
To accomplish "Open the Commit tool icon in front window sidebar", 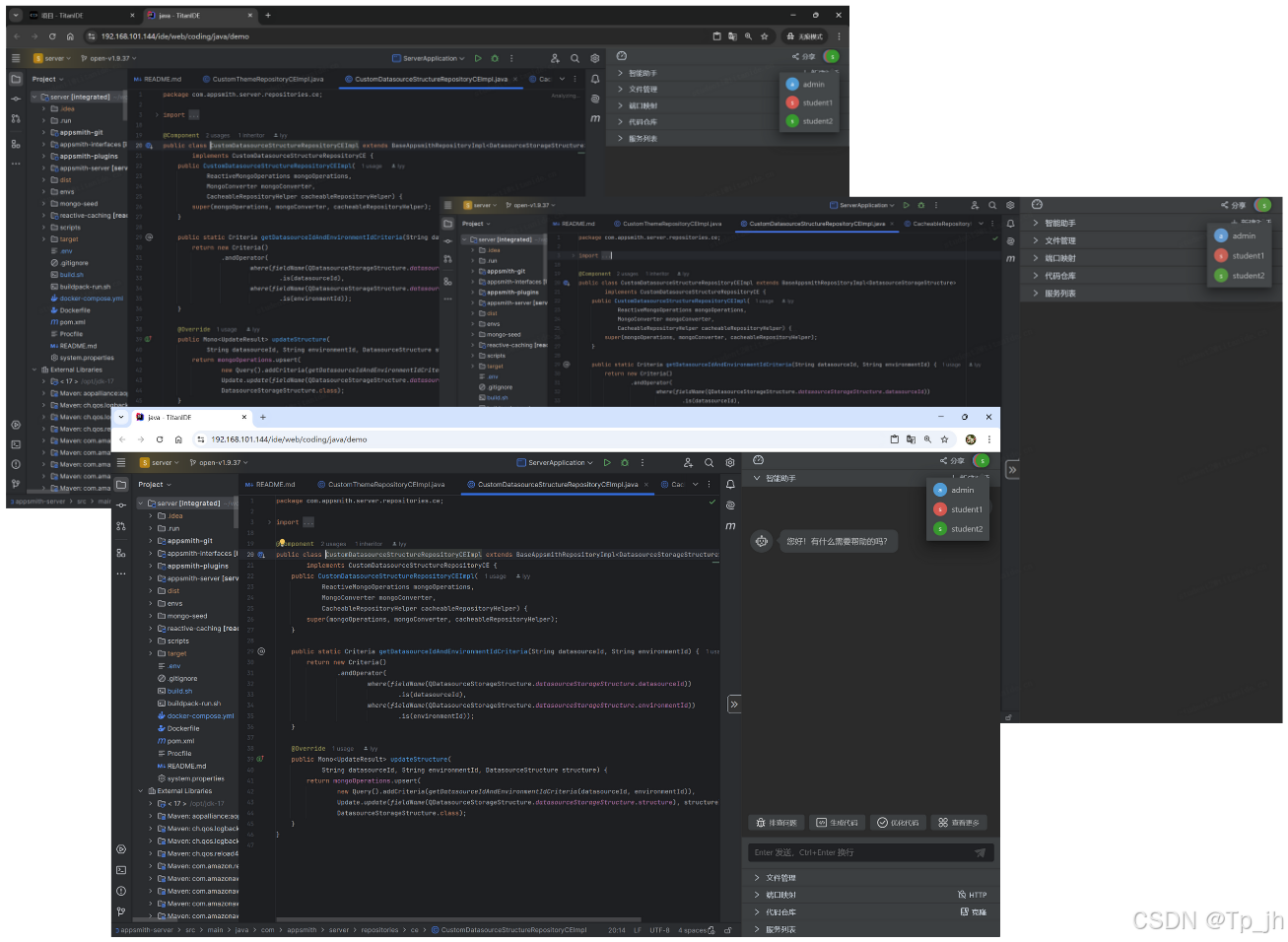I will [121, 505].
